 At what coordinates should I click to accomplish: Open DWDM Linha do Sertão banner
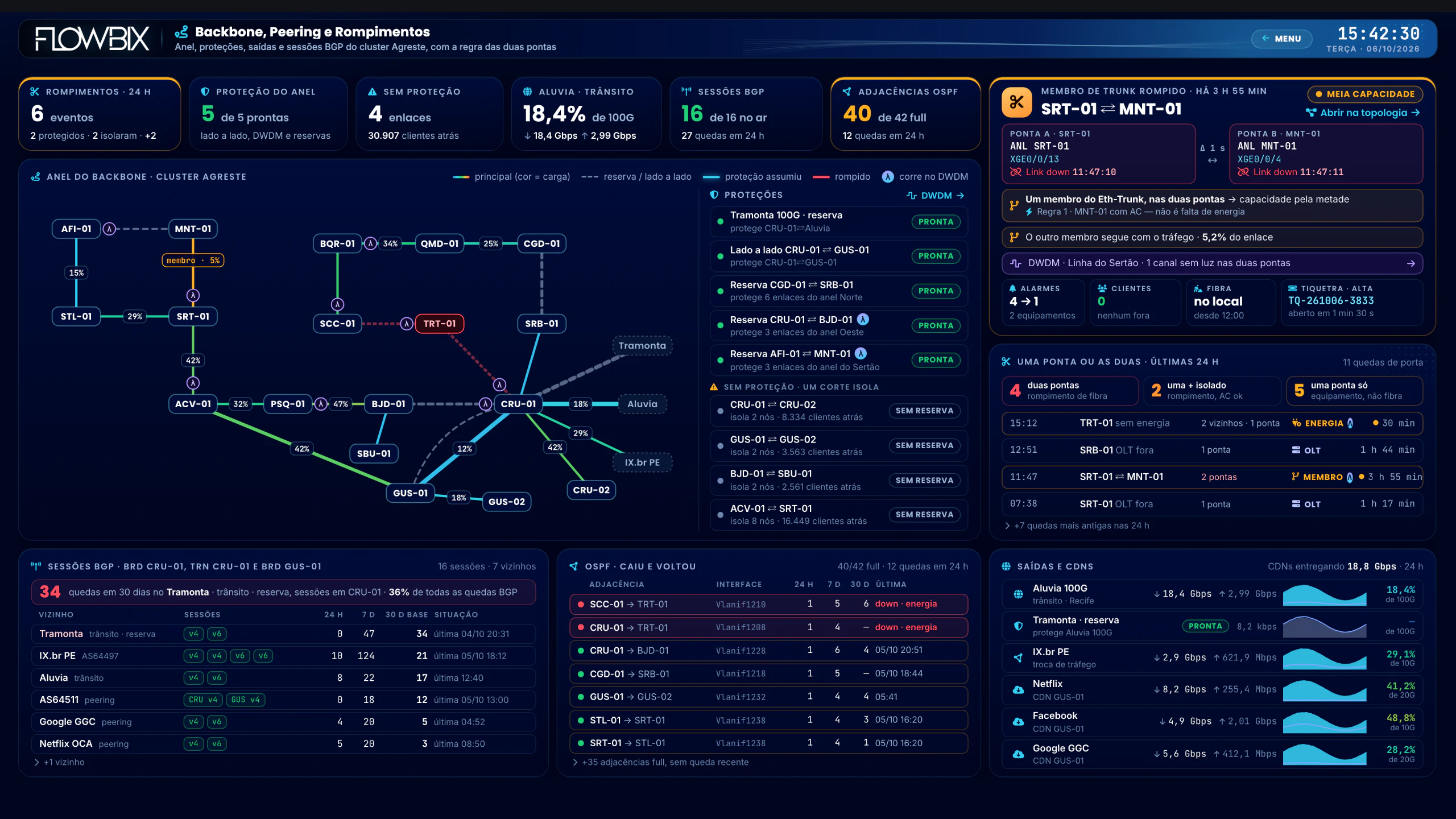click(x=1212, y=263)
